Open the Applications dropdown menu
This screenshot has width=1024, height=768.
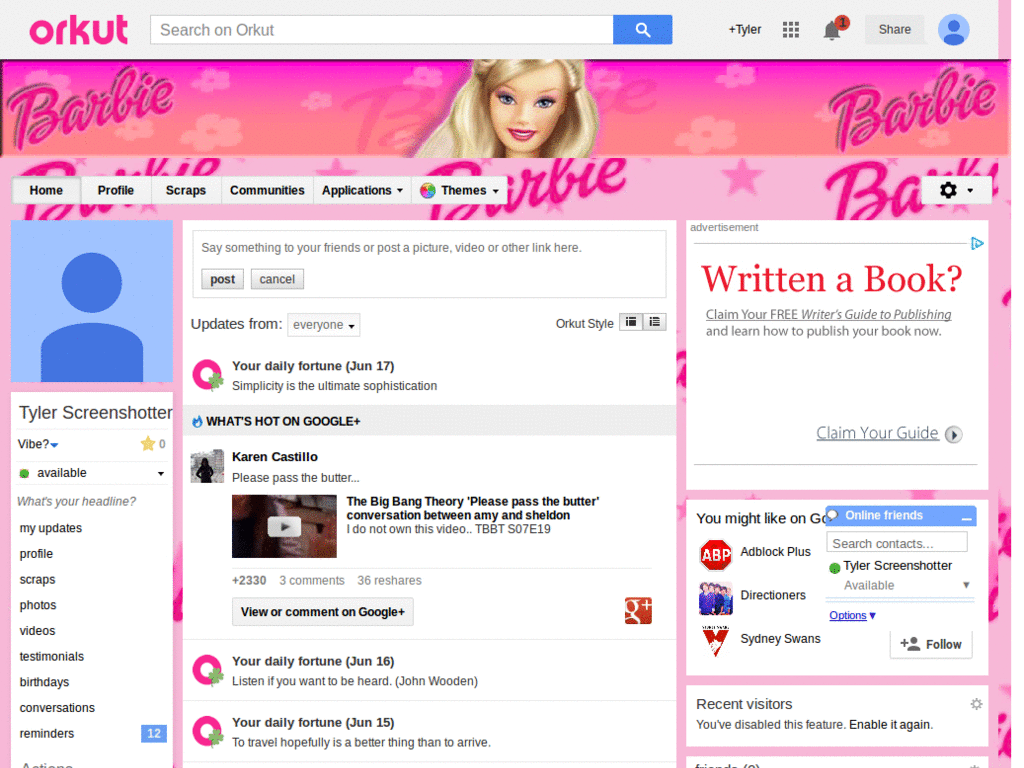coord(362,190)
